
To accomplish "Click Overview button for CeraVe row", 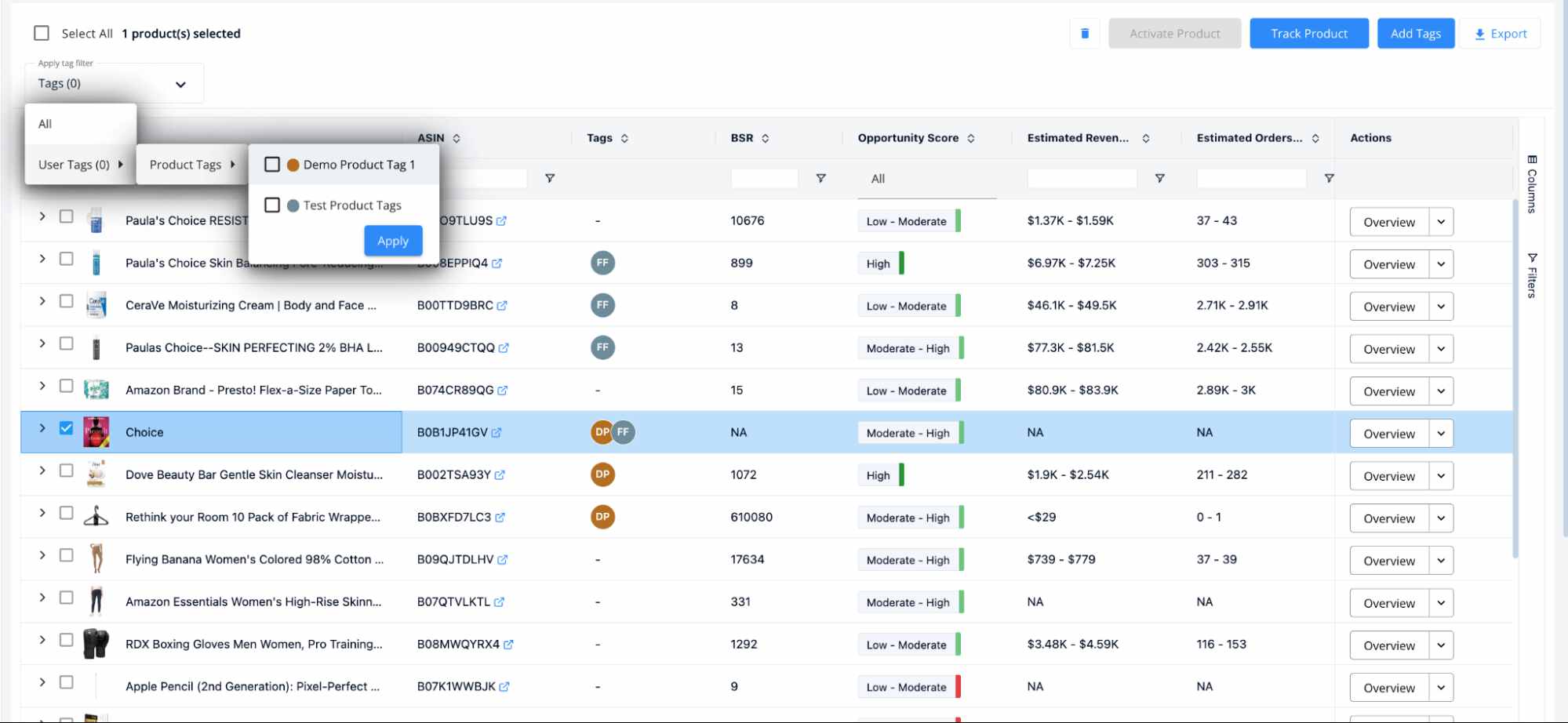I will click(x=1389, y=307).
